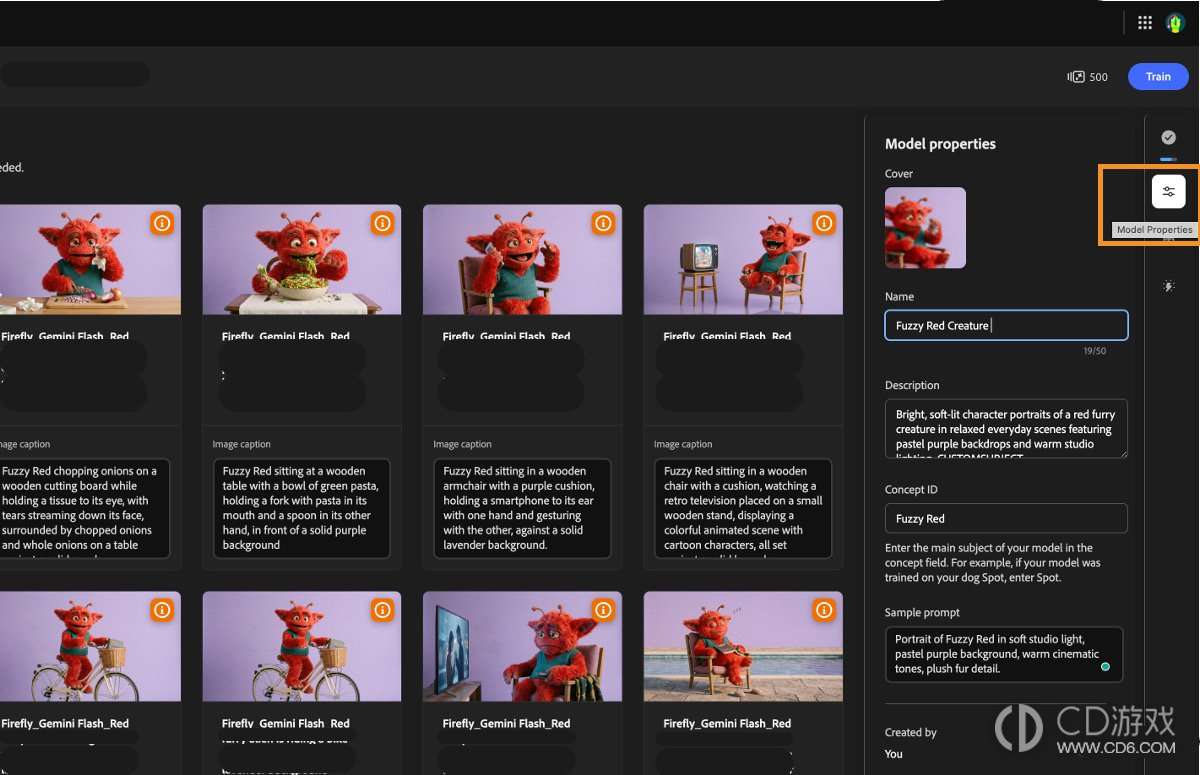
Task: Open the user profile avatar menu
Action: 1177,22
